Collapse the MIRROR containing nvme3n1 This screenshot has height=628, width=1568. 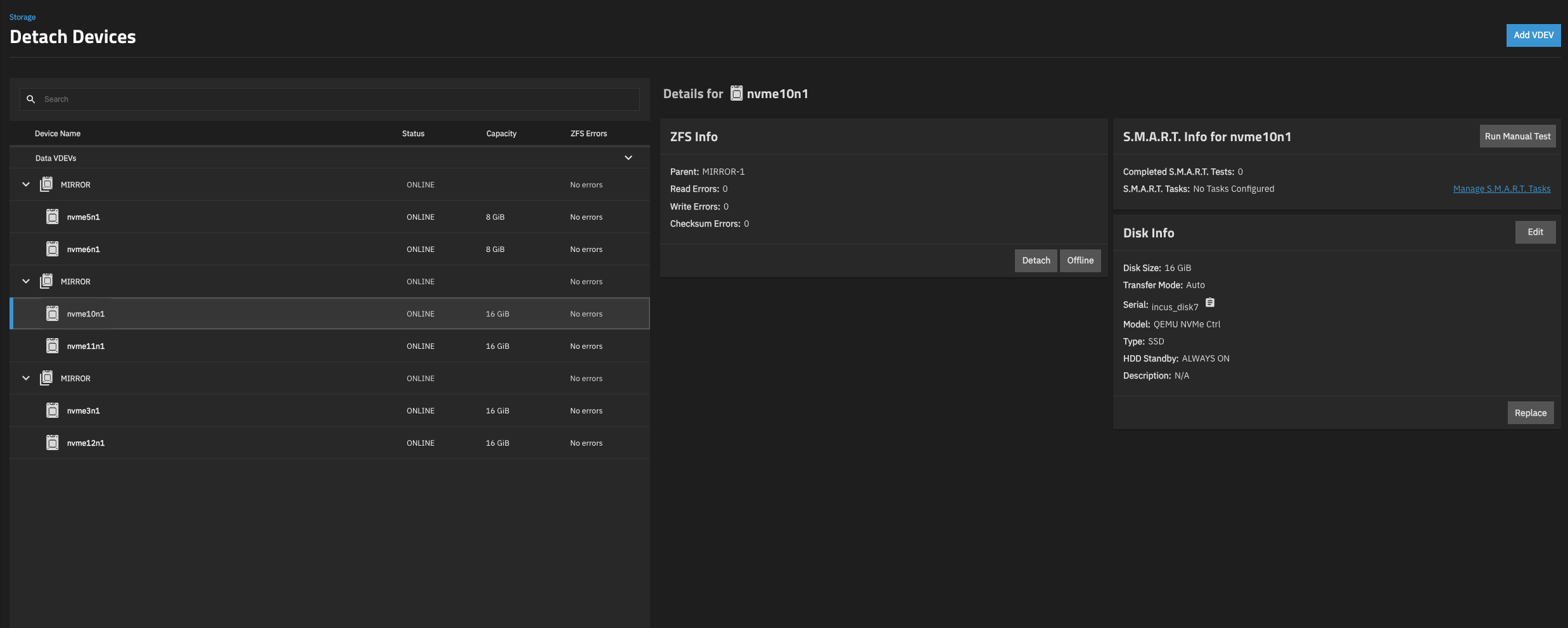tap(26, 378)
